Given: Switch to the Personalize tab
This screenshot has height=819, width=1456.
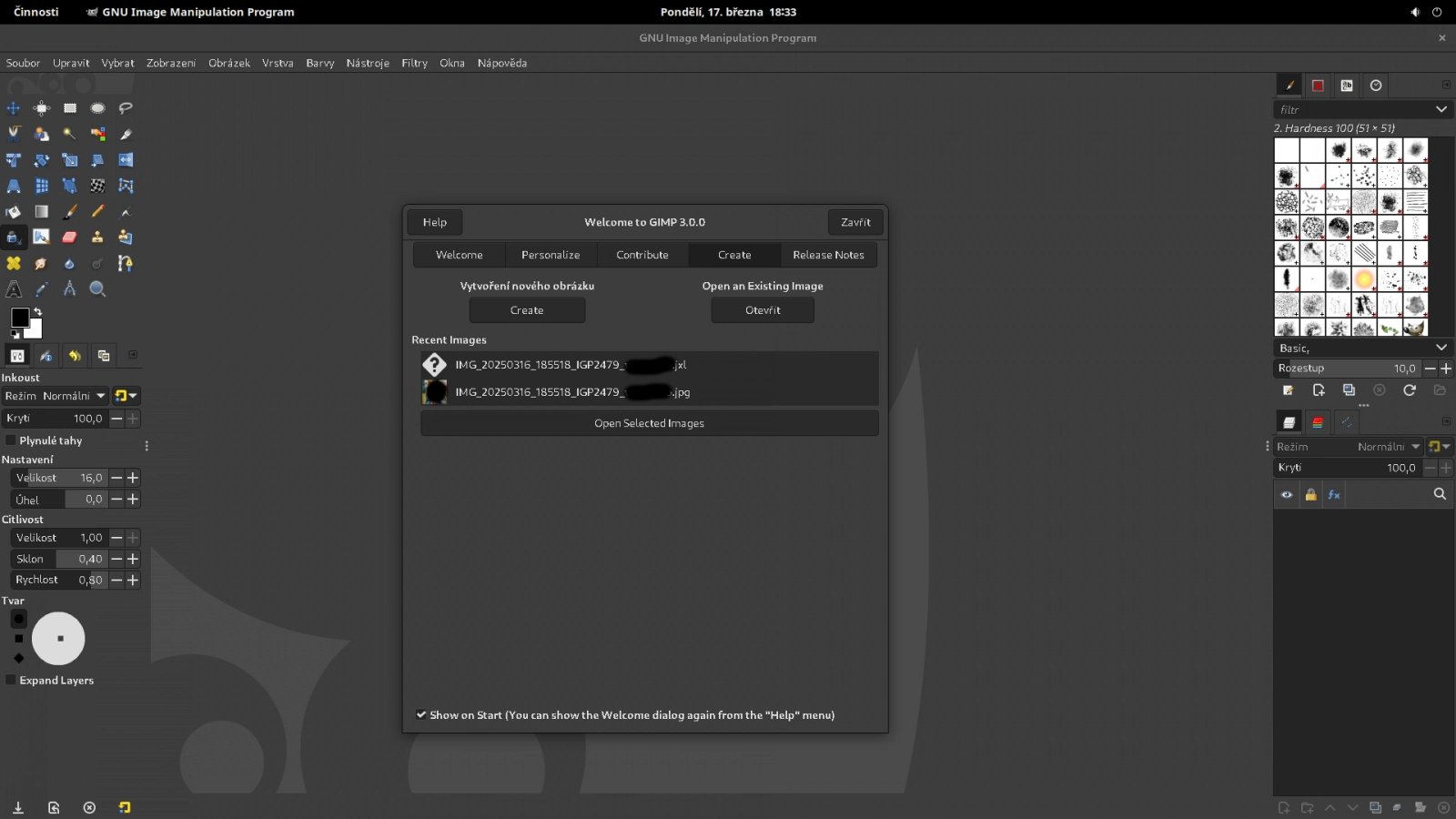Looking at the screenshot, I should coord(551,255).
